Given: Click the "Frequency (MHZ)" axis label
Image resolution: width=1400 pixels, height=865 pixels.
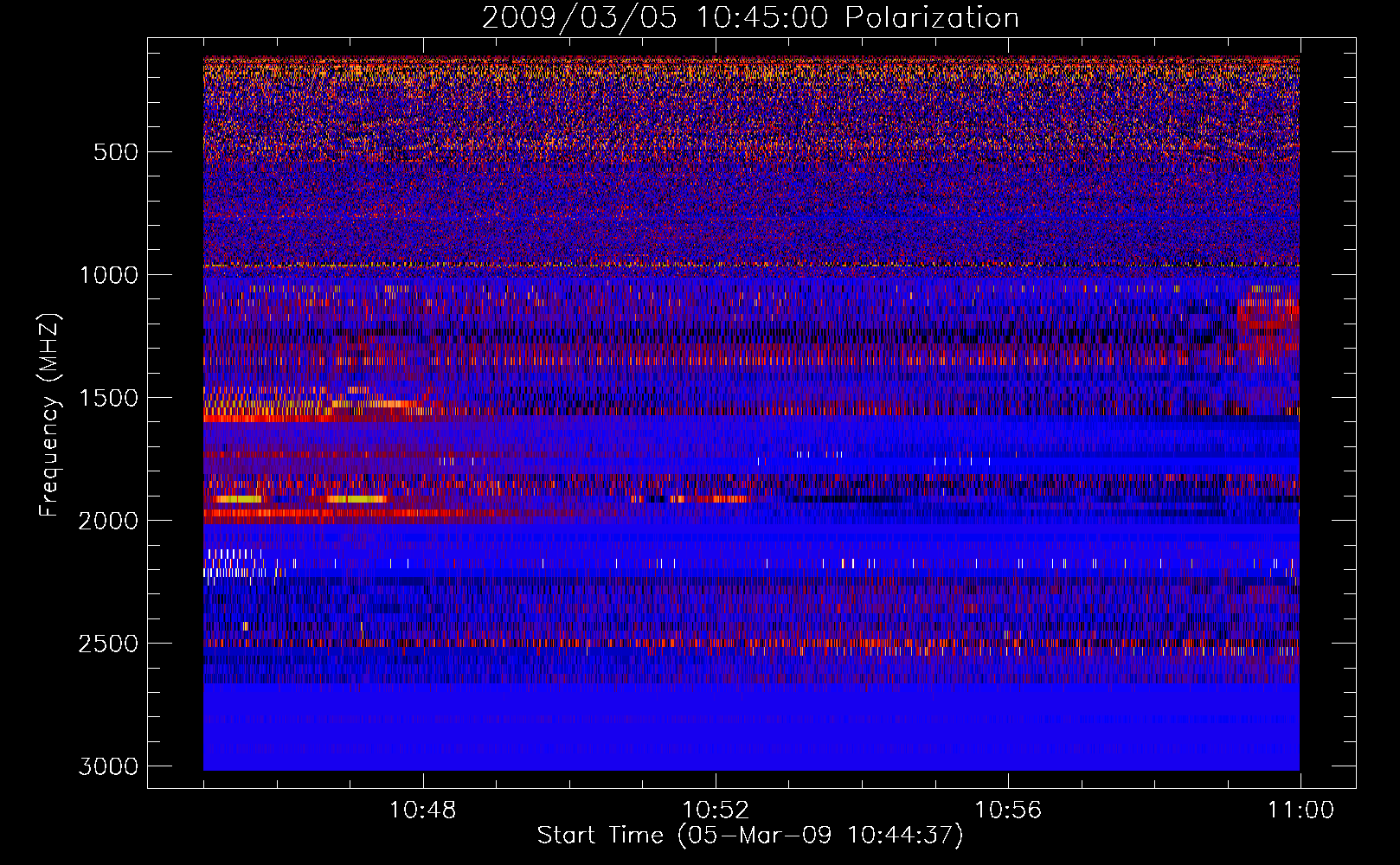Looking at the screenshot, I should (49, 415).
